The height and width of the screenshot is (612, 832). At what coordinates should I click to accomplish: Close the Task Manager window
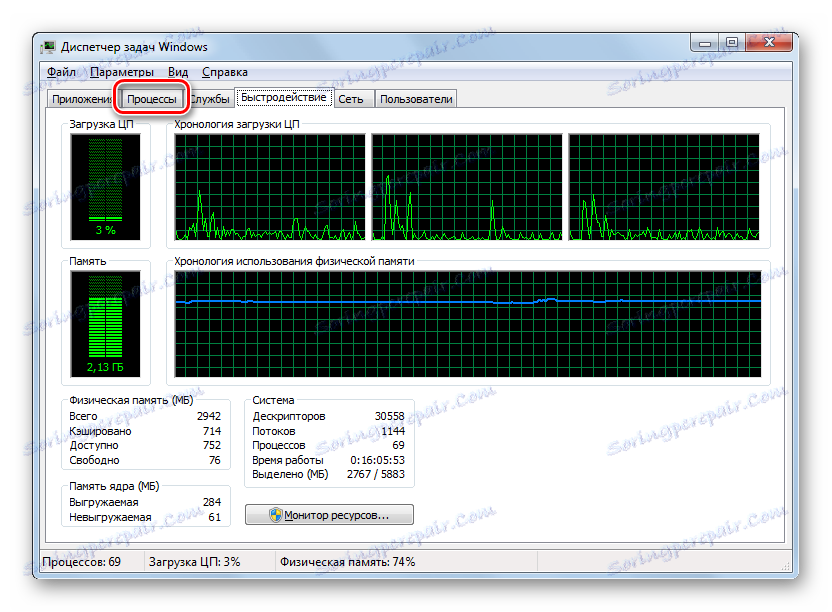[769, 43]
